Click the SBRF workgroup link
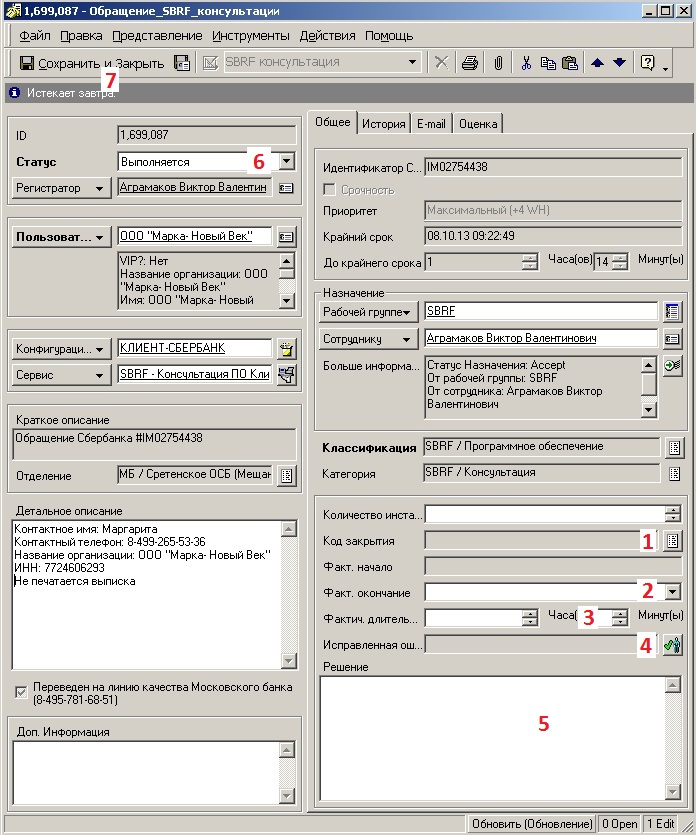 click(x=441, y=311)
